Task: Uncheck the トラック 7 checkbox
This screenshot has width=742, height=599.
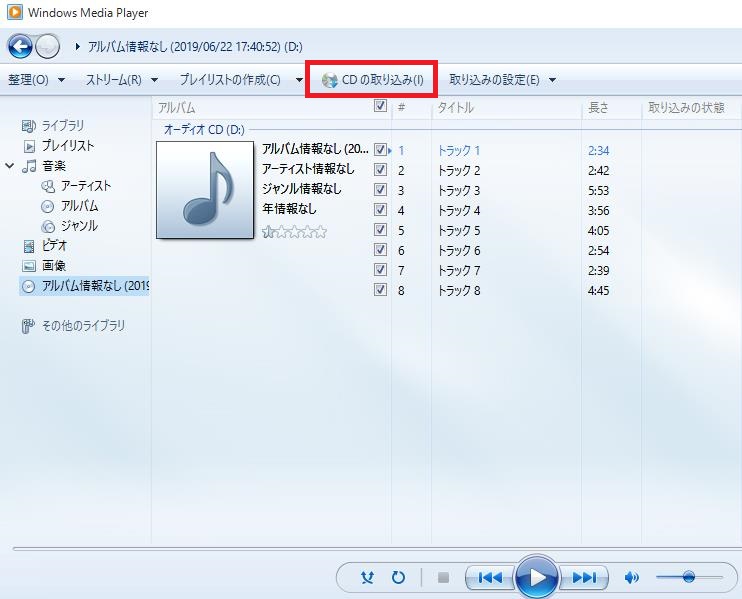Action: coord(380,270)
